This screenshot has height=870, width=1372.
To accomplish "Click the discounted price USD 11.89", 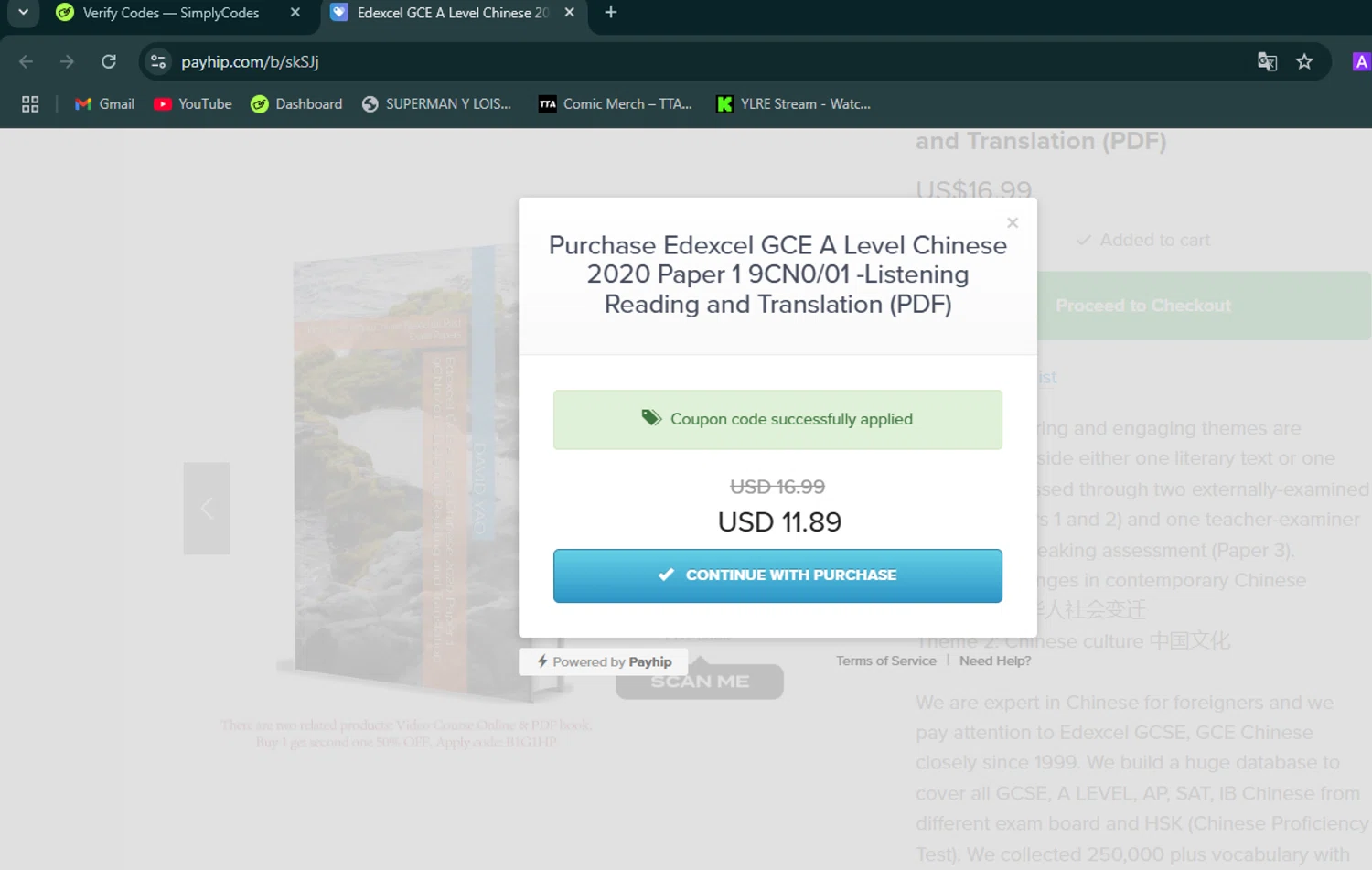I will (x=779, y=521).
